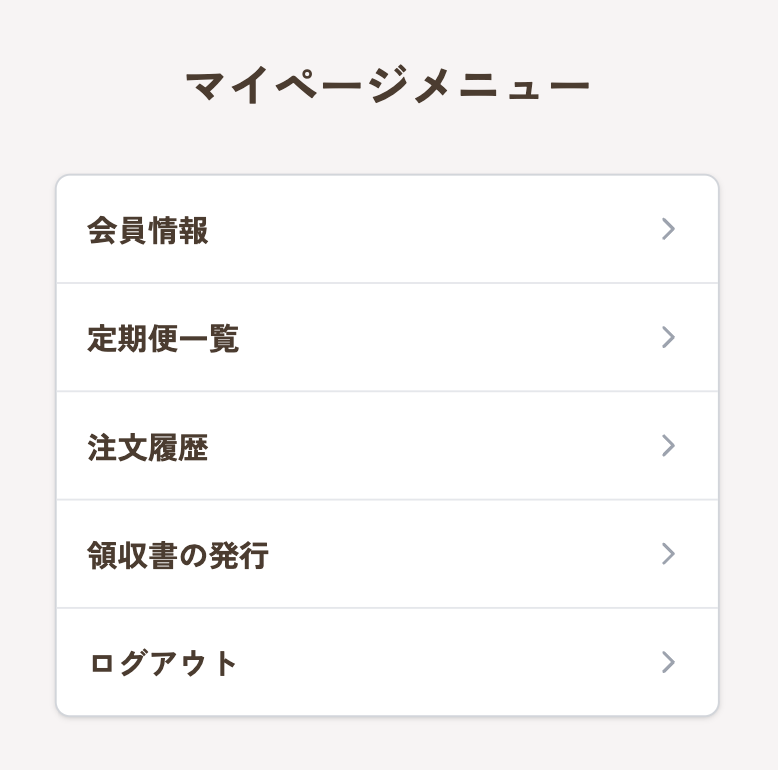Click the chevron arrow beside 定期便一覧
This screenshot has height=770, width=778.
tap(669, 338)
